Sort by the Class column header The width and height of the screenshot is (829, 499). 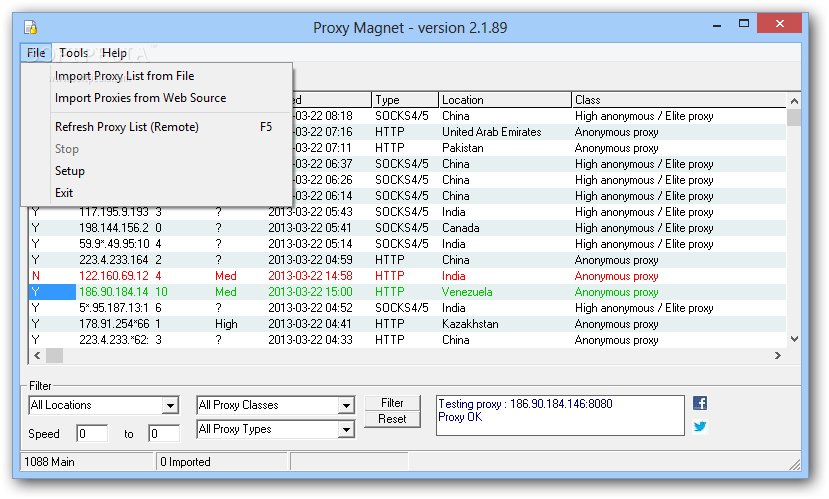[679, 100]
